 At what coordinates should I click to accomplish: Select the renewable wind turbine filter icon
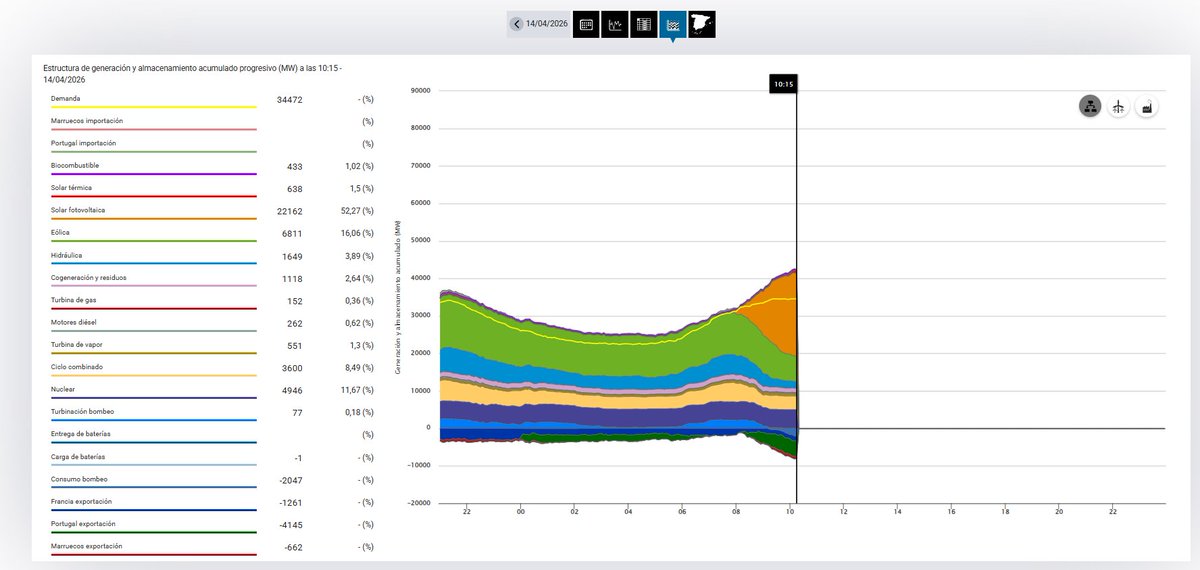(1118, 106)
